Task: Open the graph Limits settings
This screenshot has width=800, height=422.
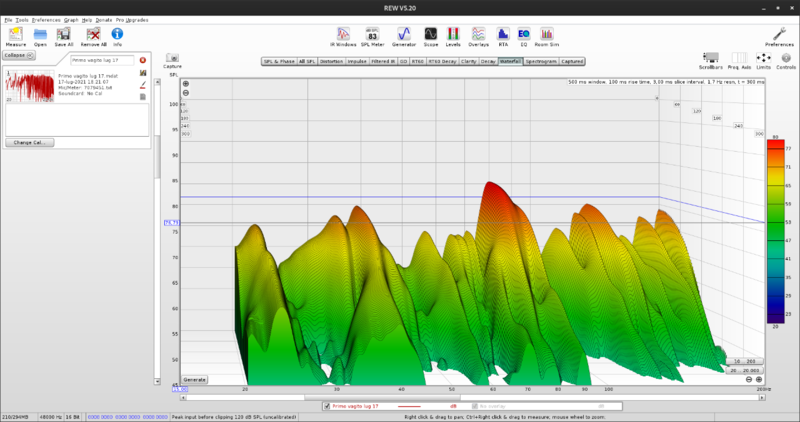Action: (x=765, y=57)
